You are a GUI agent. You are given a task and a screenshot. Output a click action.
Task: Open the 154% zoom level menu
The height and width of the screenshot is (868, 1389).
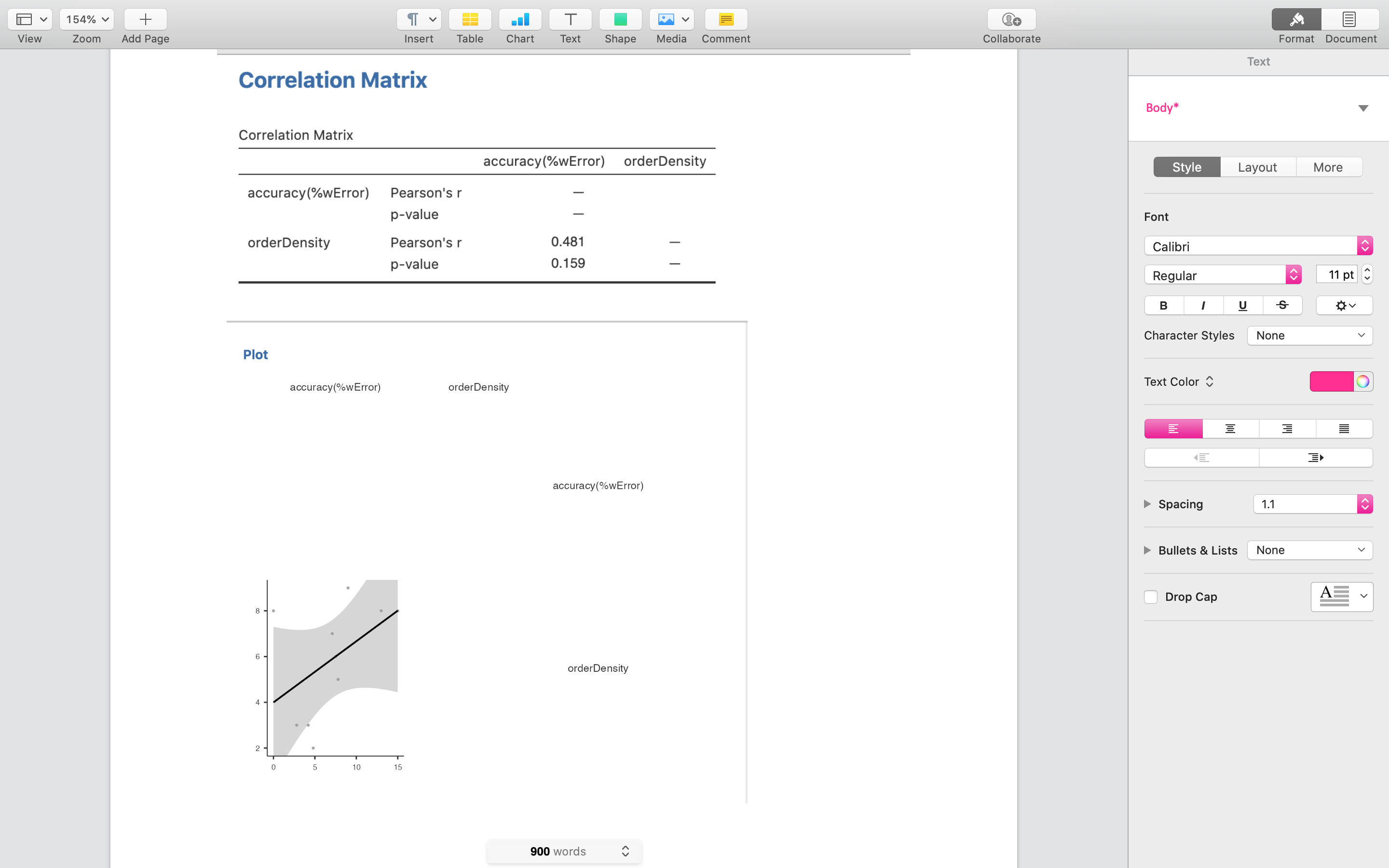point(87,19)
